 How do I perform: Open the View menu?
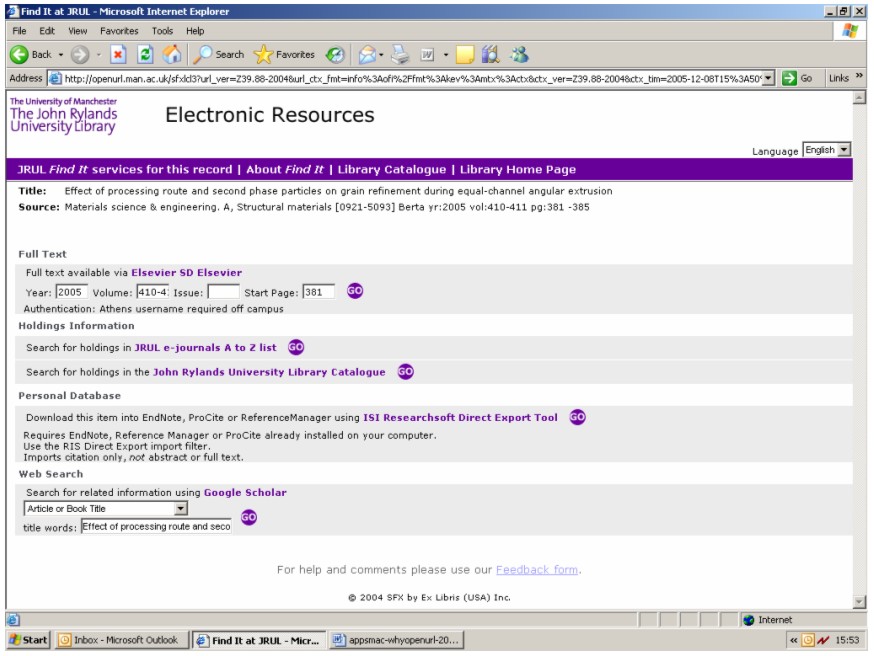(x=77, y=31)
